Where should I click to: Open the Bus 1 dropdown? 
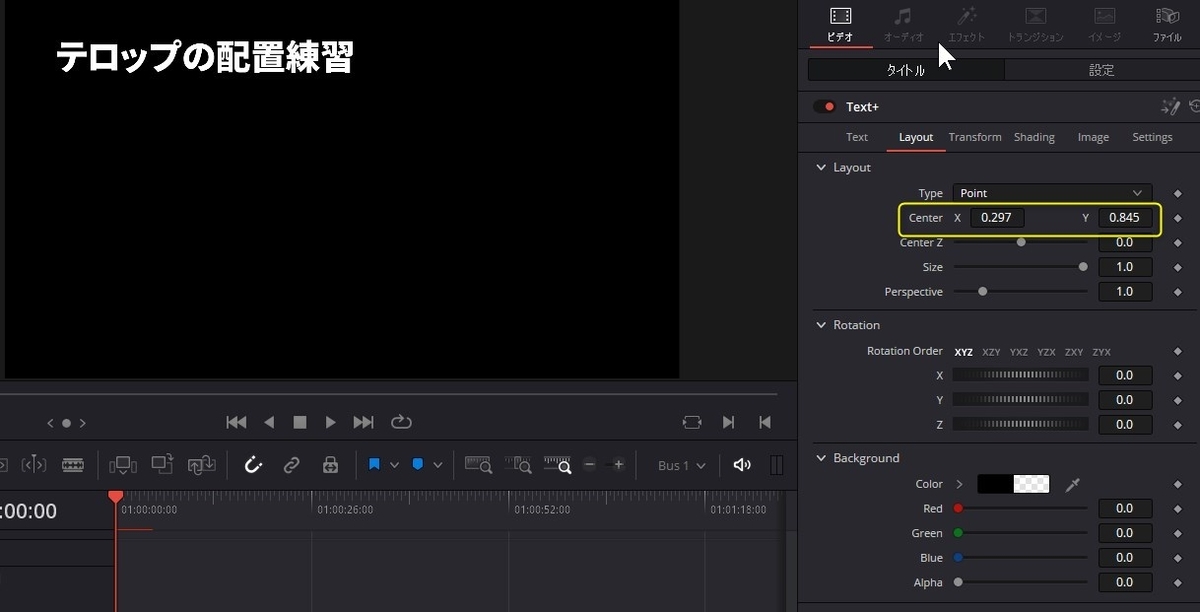click(682, 465)
